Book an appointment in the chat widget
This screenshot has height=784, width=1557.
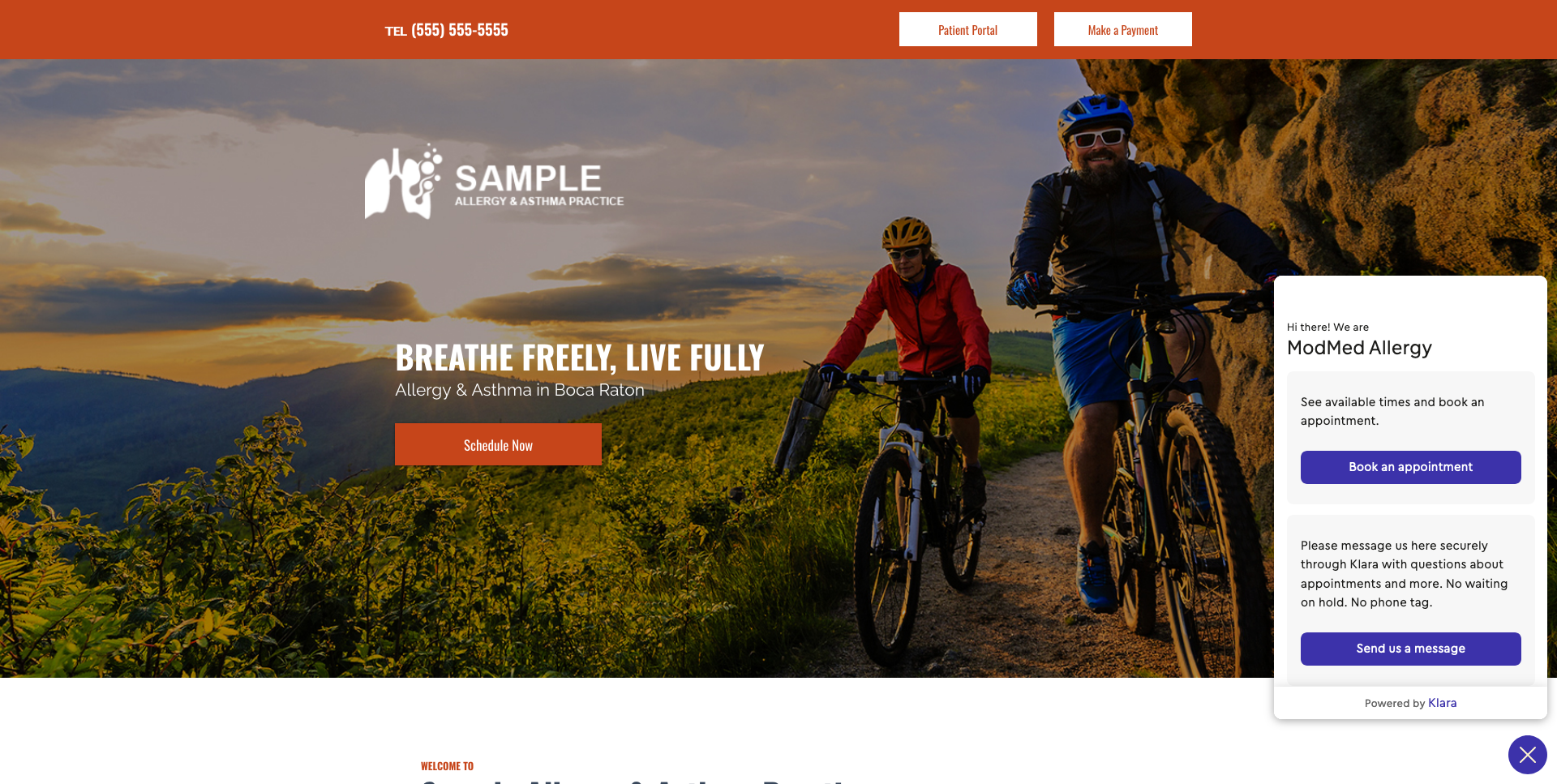coord(1410,467)
